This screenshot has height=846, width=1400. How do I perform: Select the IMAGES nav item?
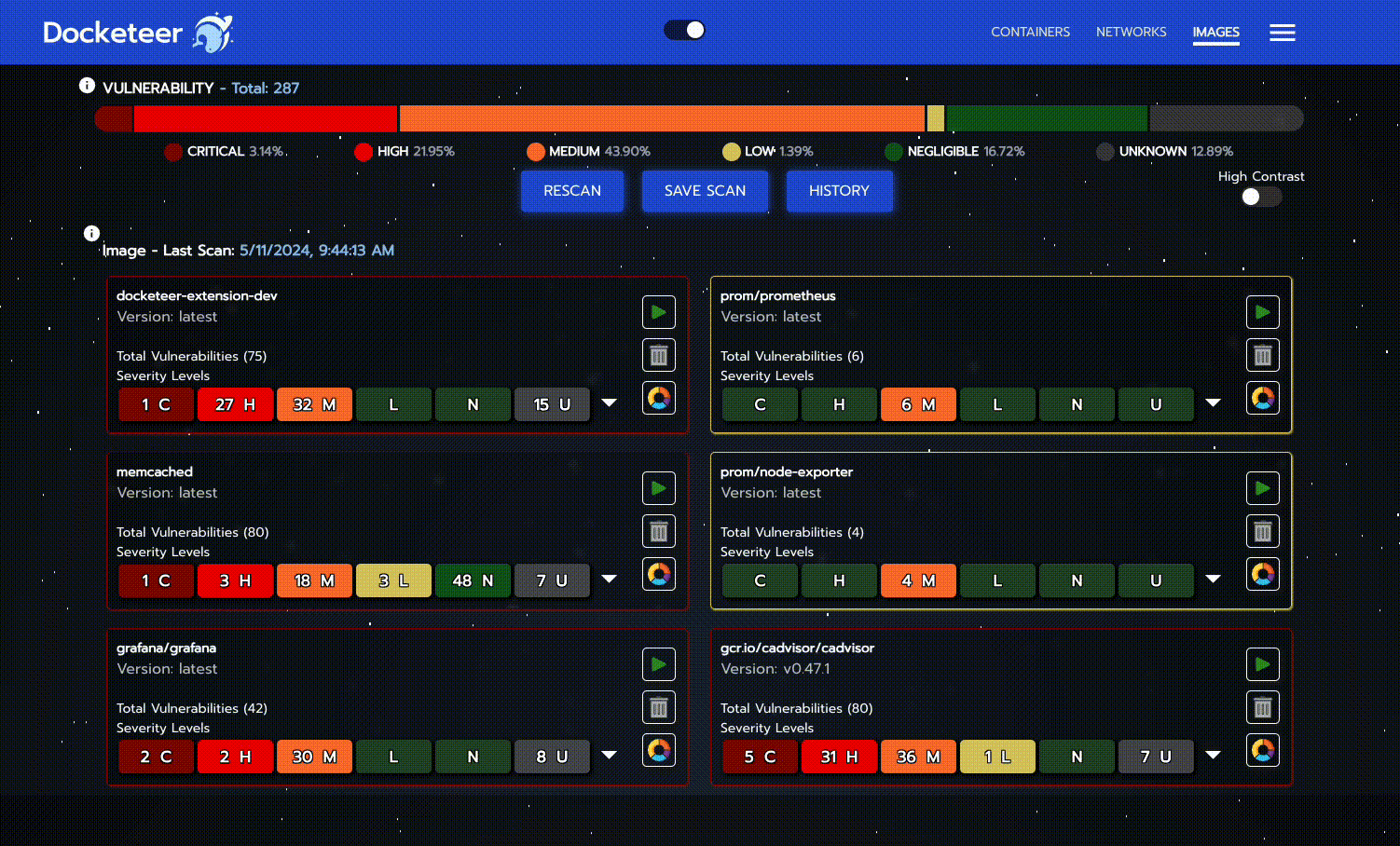pos(1215,33)
